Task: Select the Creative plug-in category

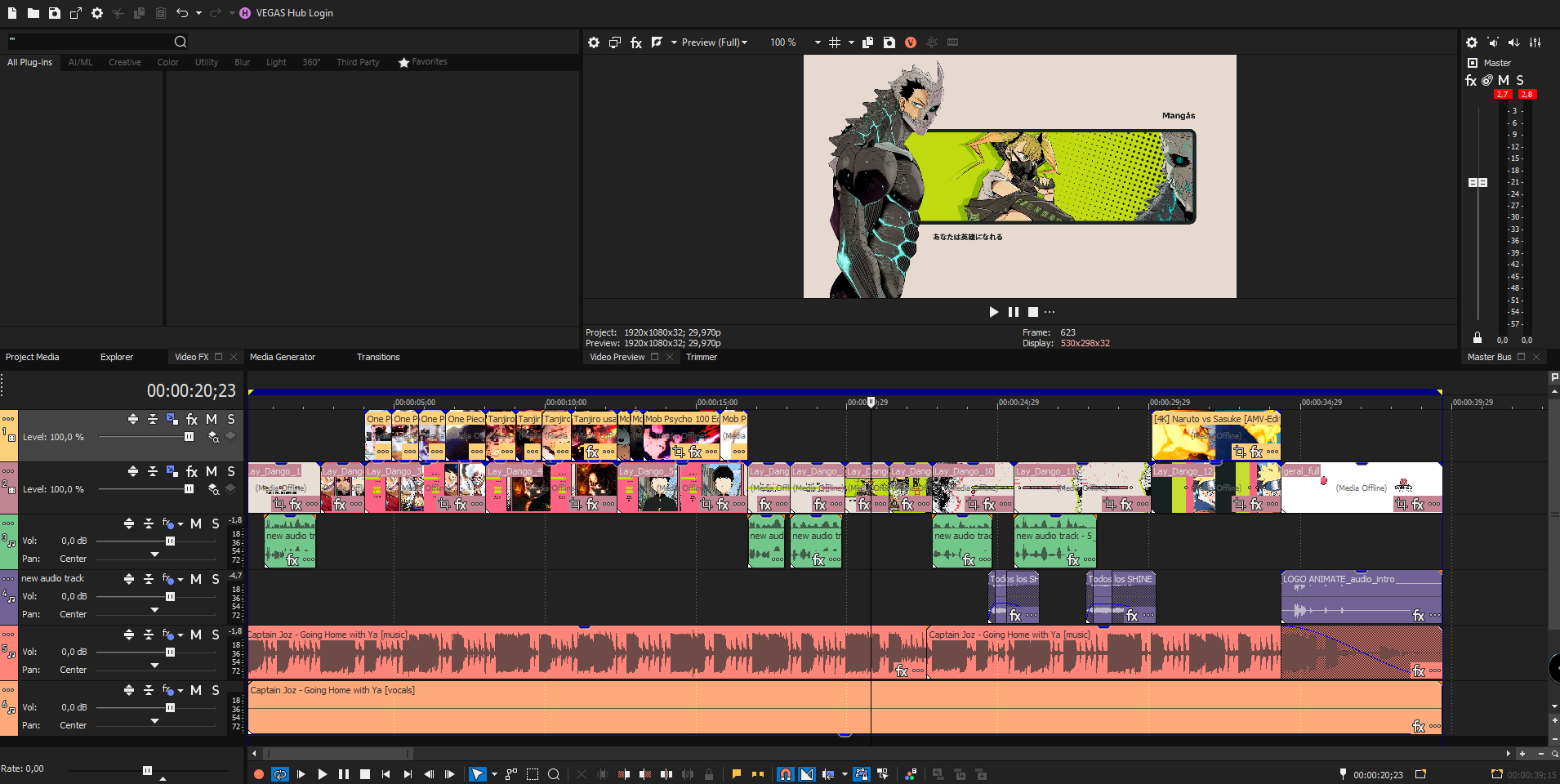Action: pyautogui.click(x=125, y=62)
